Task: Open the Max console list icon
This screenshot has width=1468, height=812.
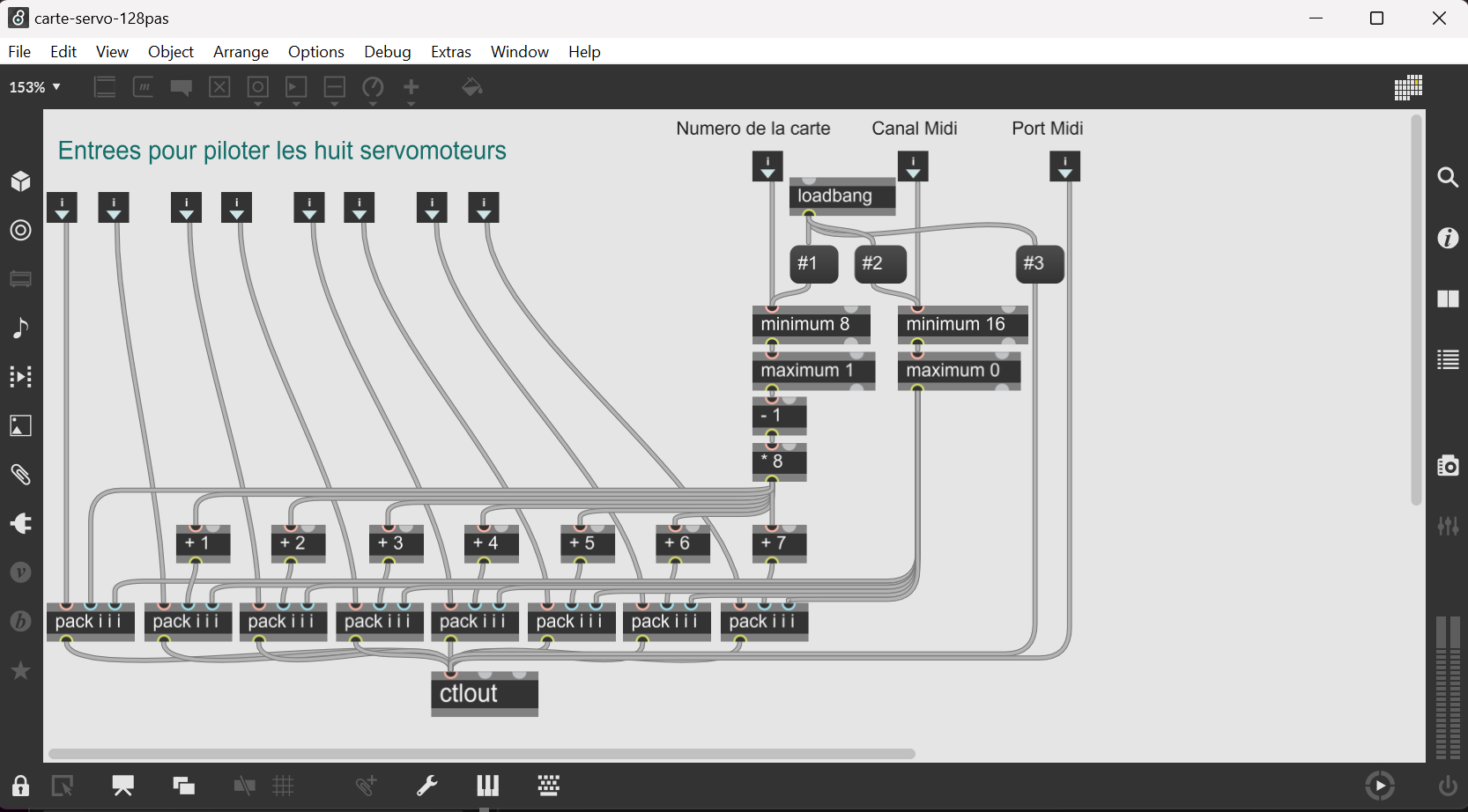Action: click(1448, 359)
